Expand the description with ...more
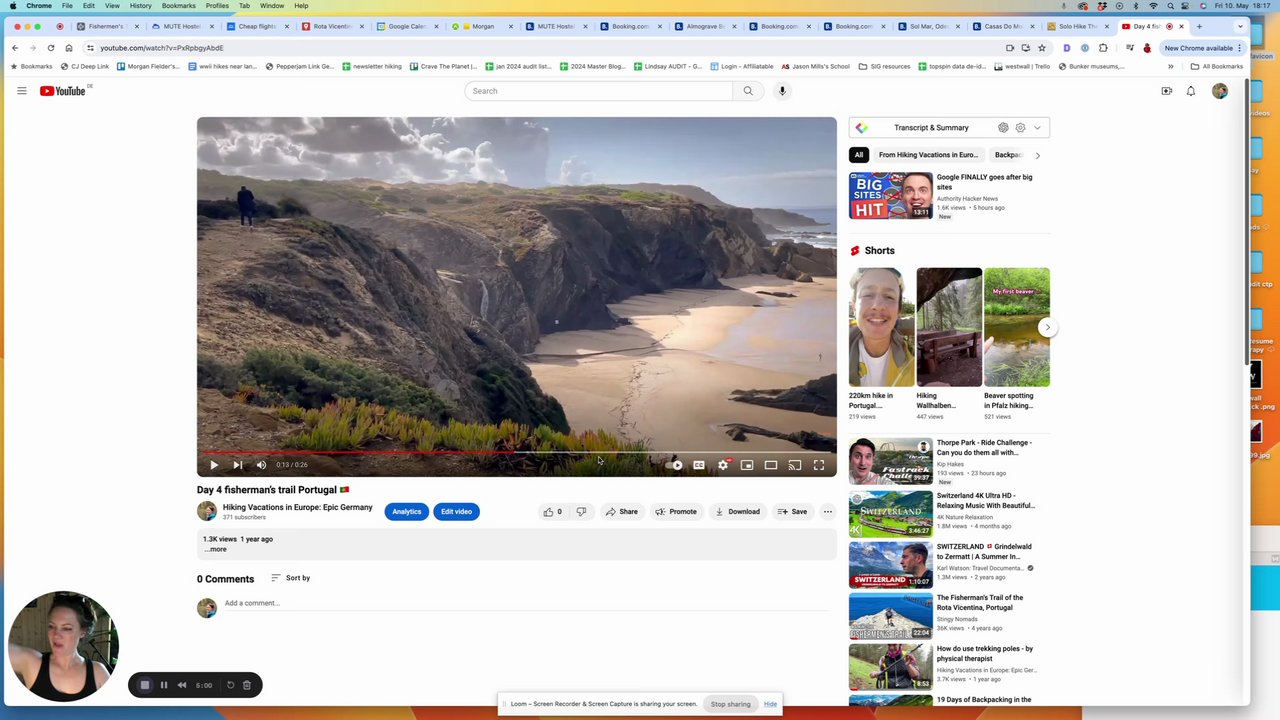This screenshot has width=1280, height=720. (x=216, y=549)
